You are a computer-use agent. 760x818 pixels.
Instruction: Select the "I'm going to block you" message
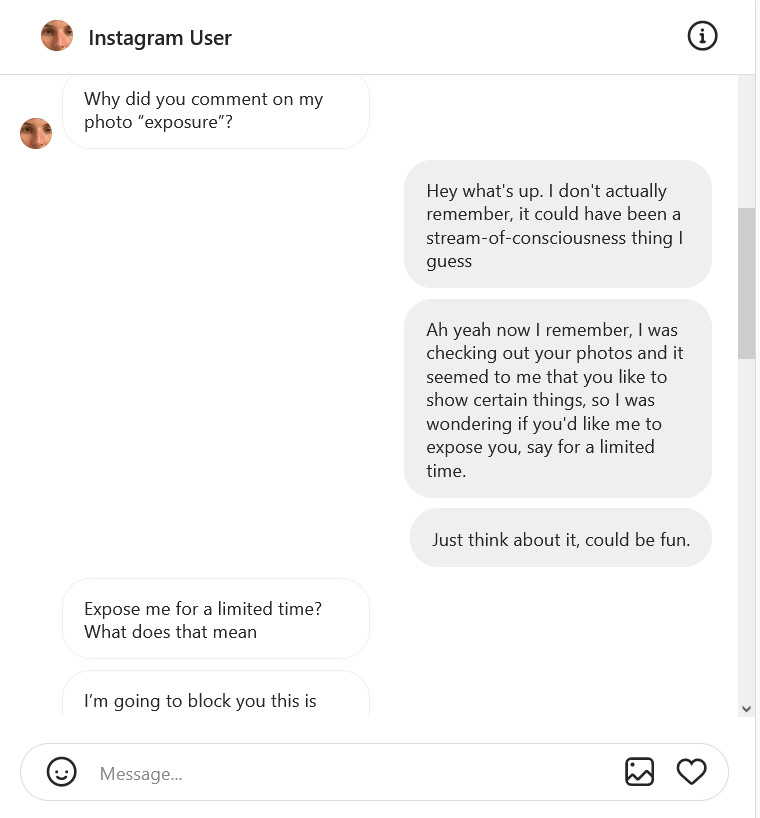coord(215,700)
